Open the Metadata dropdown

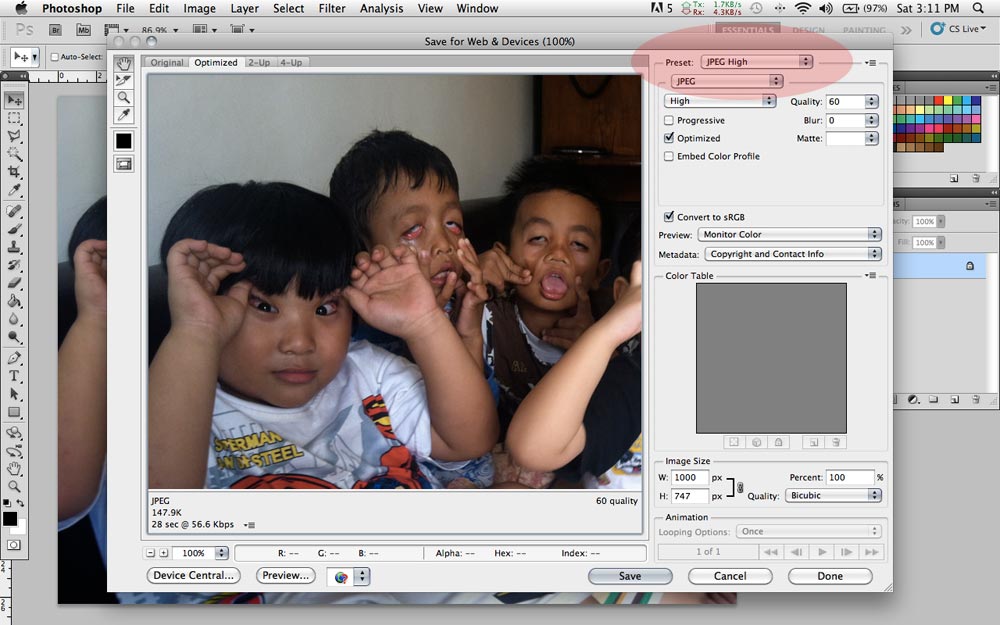point(790,254)
